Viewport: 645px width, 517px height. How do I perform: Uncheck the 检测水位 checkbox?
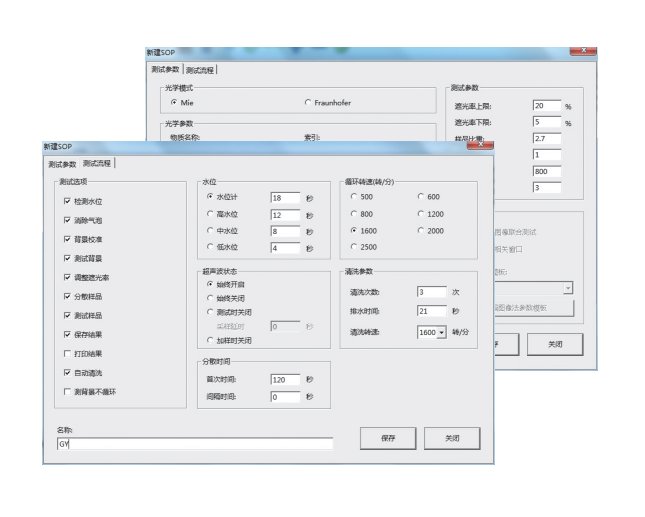[66, 201]
